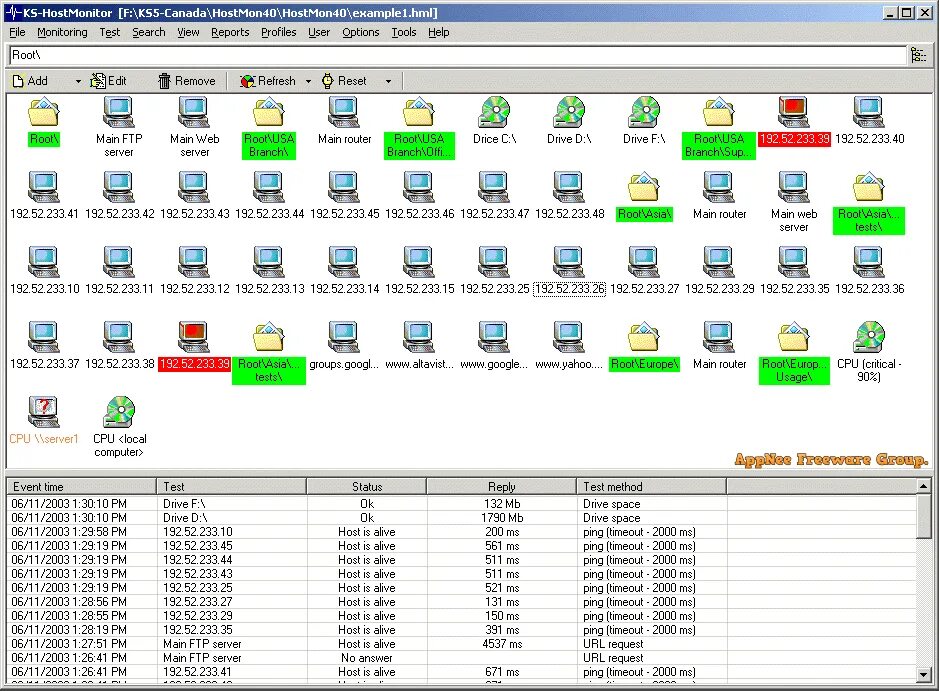Select the 192.52.233.45 computer icon
This screenshot has height=691, width=939.
pyautogui.click(x=344, y=188)
